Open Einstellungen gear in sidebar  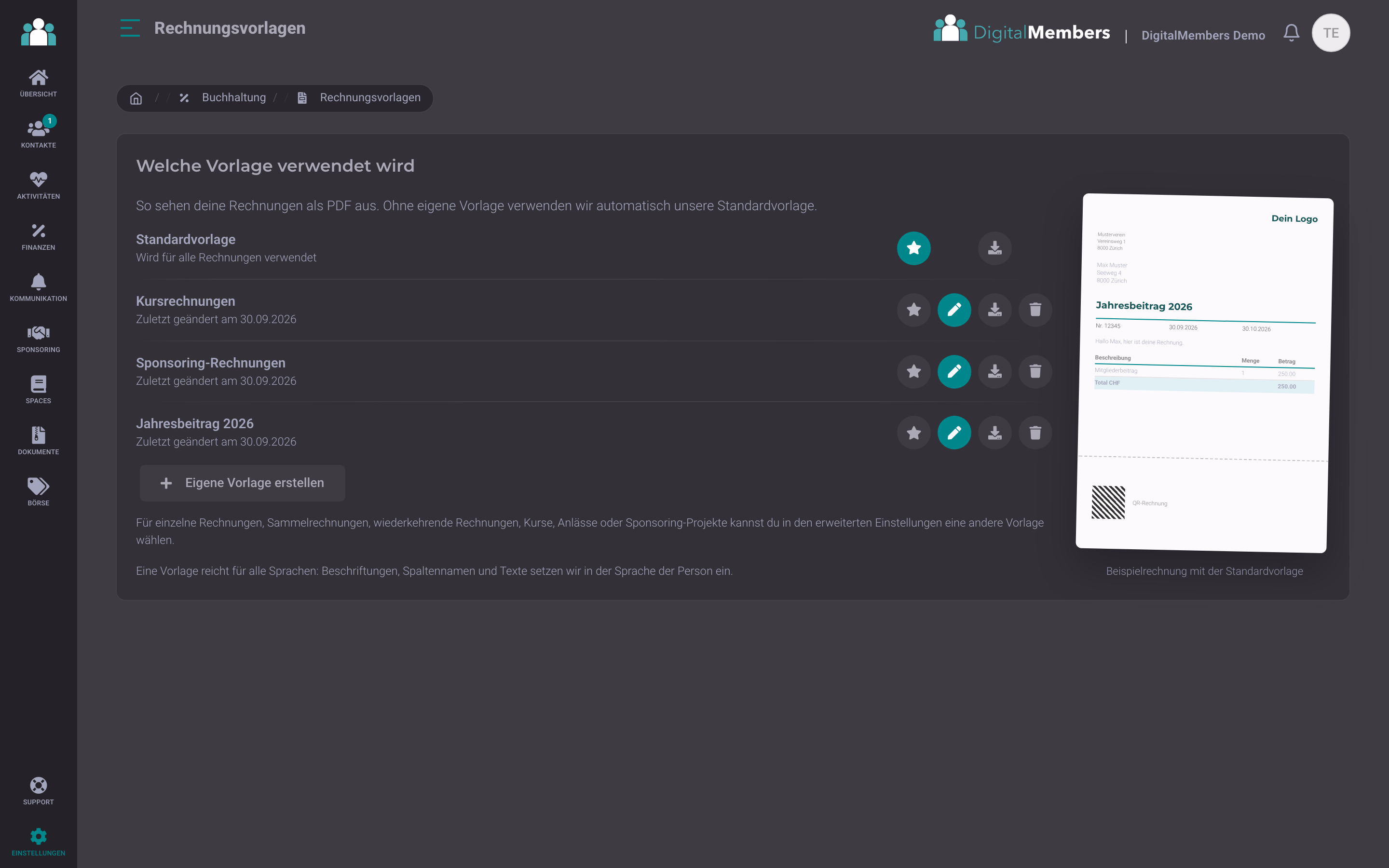39,843
